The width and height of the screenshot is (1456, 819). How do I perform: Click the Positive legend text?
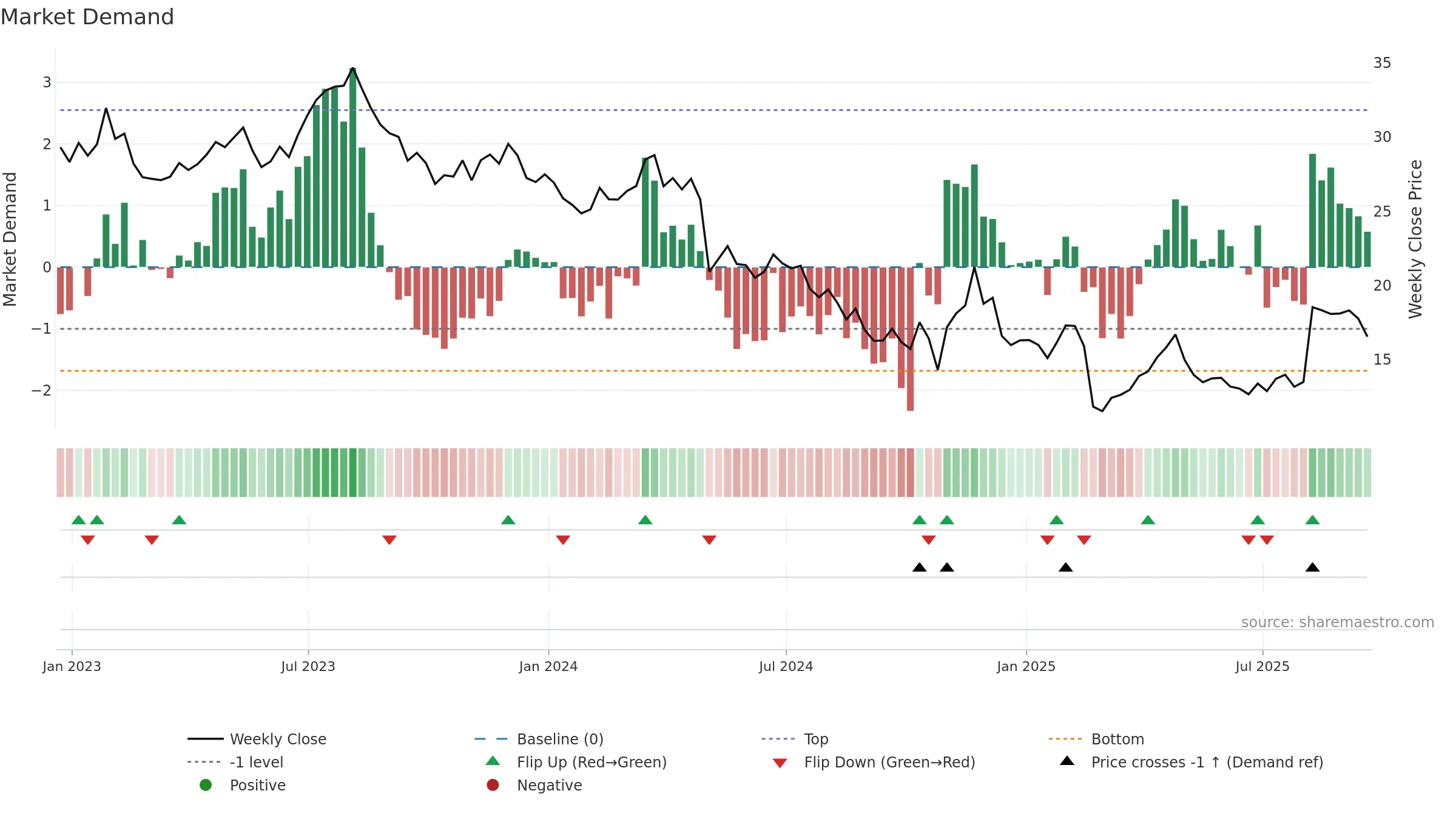pyautogui.click(x=257, y=785)
